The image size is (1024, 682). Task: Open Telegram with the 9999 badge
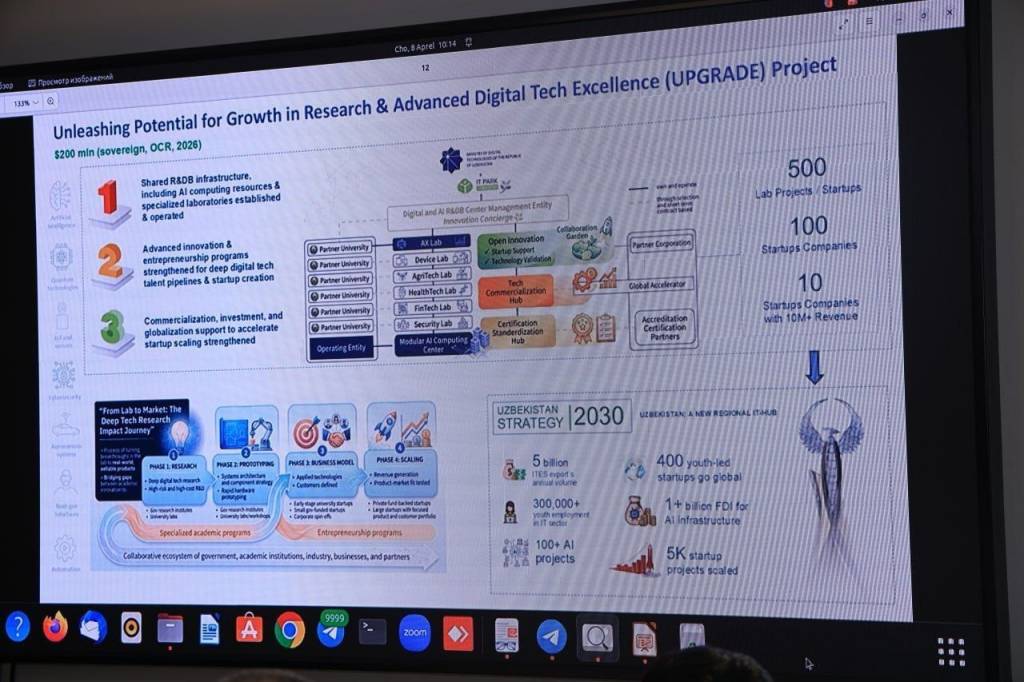point(331,631)
